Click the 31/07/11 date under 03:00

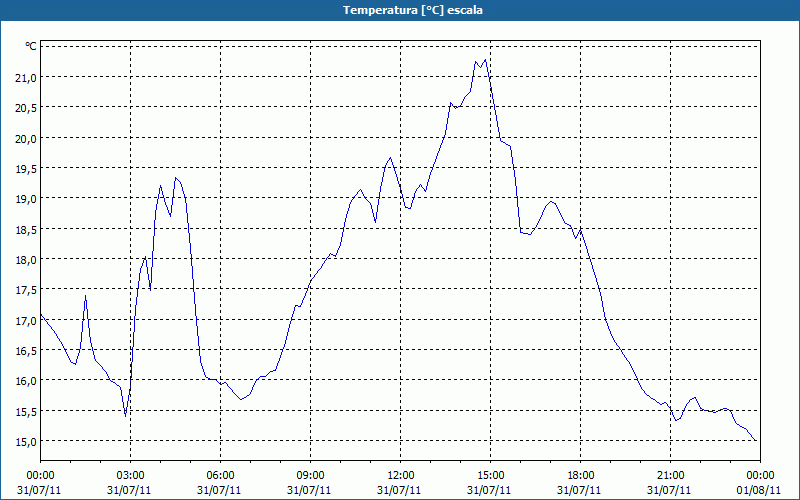(129, 490)
